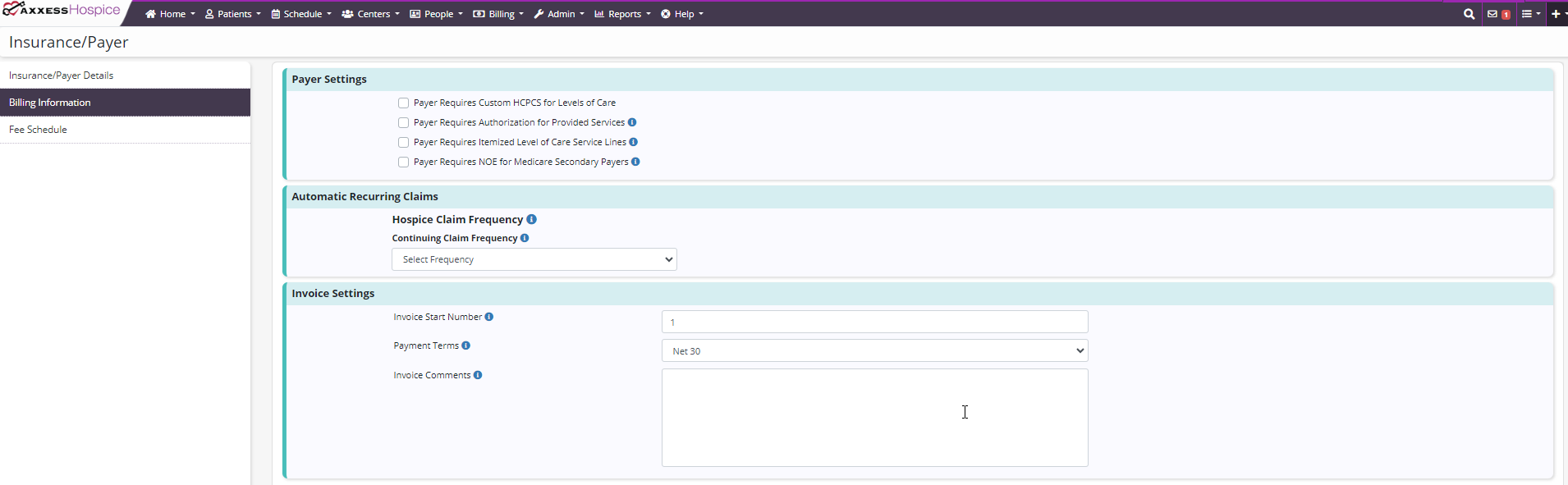Click info icon next to Invoice Start Number
The image size is (1568, 485).
click(489, 317)
